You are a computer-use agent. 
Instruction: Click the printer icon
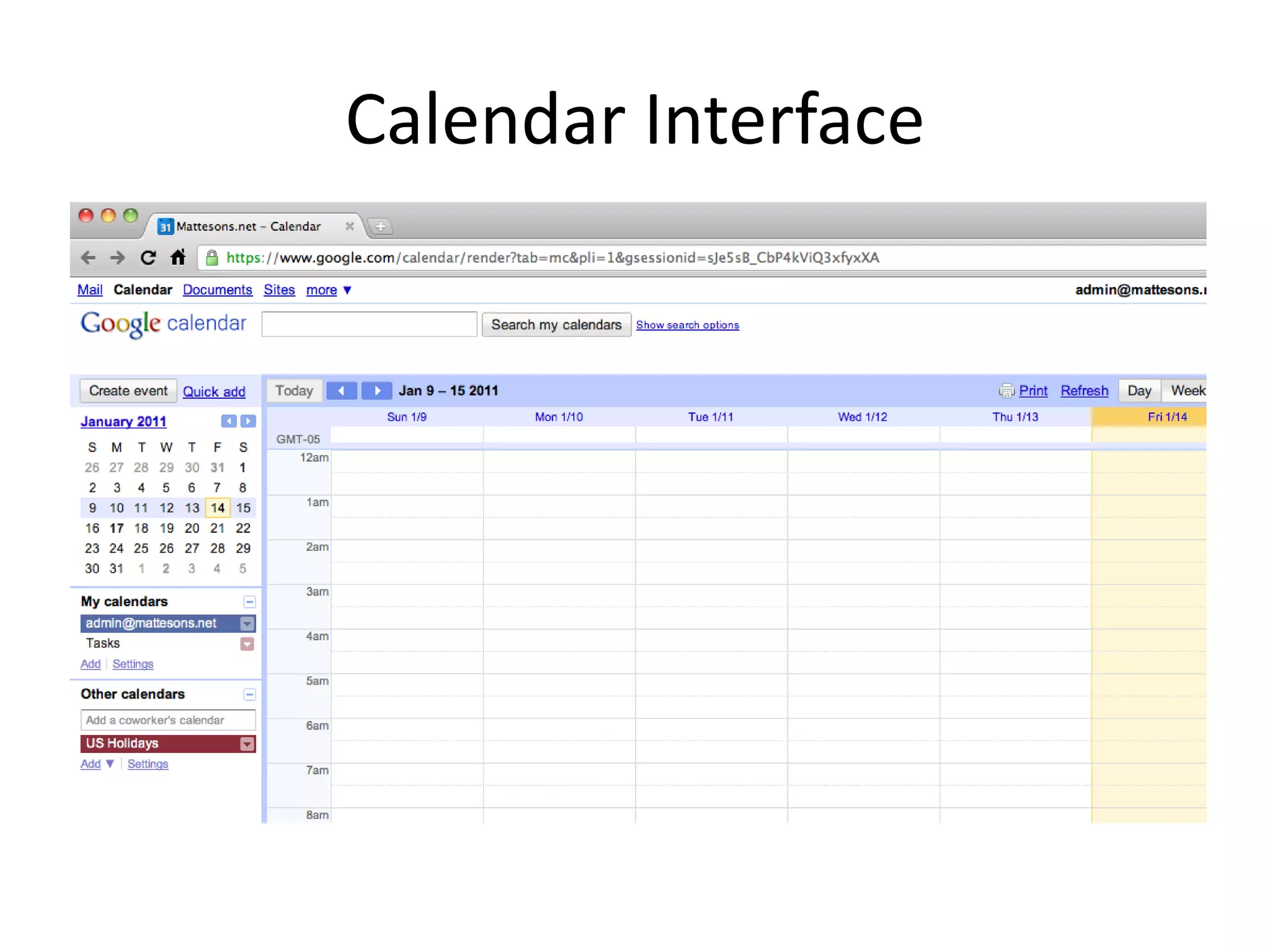coord(1006,391)
